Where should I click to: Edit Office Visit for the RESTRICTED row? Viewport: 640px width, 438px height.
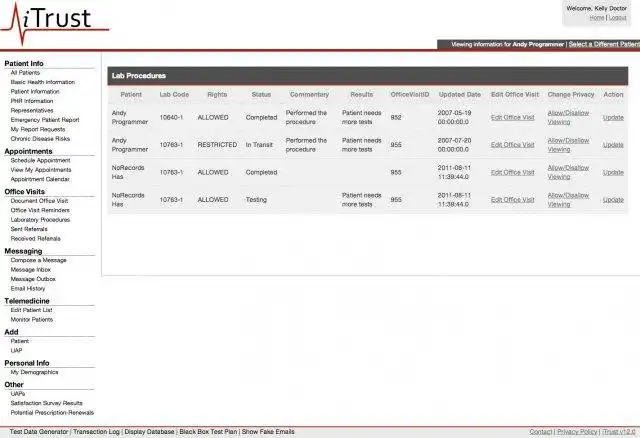(512, 145)
